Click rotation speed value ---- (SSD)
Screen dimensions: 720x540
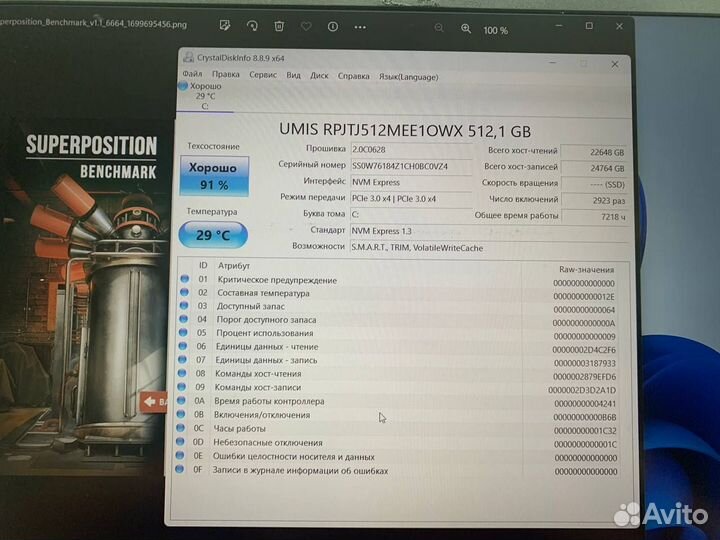tap(594, 184)
